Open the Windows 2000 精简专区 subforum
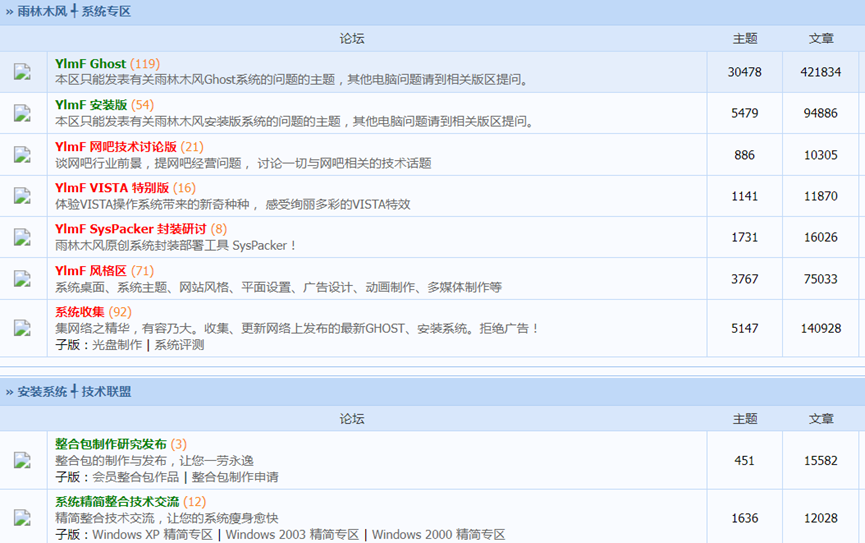The width and height of the screenshot is (865, 543). pyautogui.click(x=439, y=535)
